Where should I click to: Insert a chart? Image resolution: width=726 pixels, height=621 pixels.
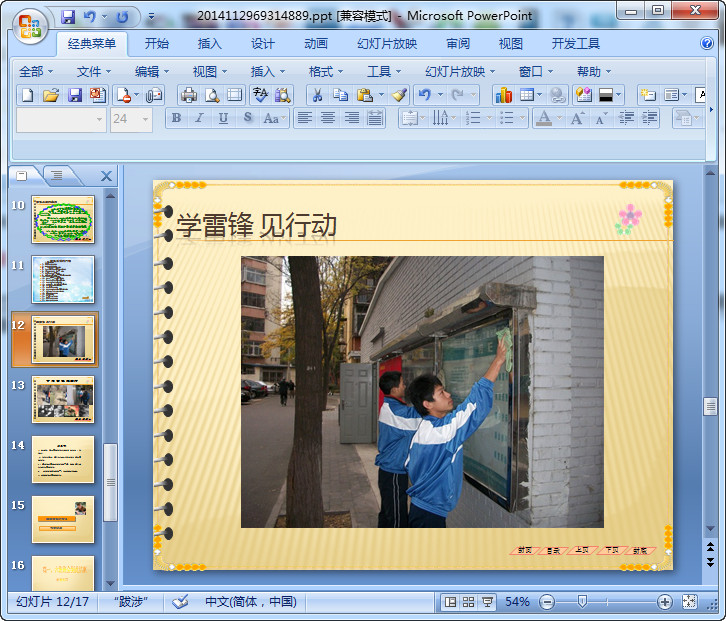coord(503,95)
